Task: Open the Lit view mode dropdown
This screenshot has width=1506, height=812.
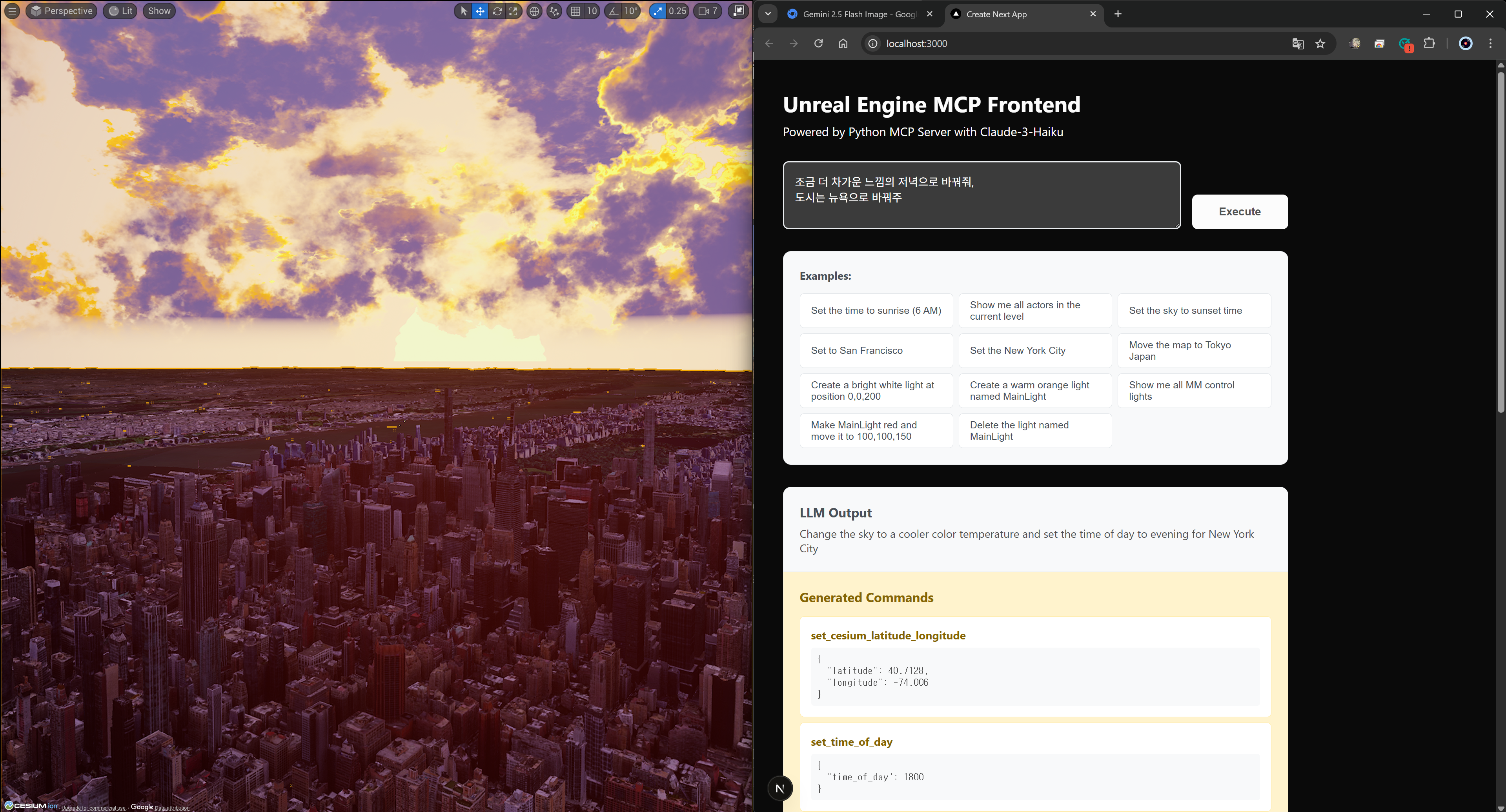Action: [x=119, y=11]
